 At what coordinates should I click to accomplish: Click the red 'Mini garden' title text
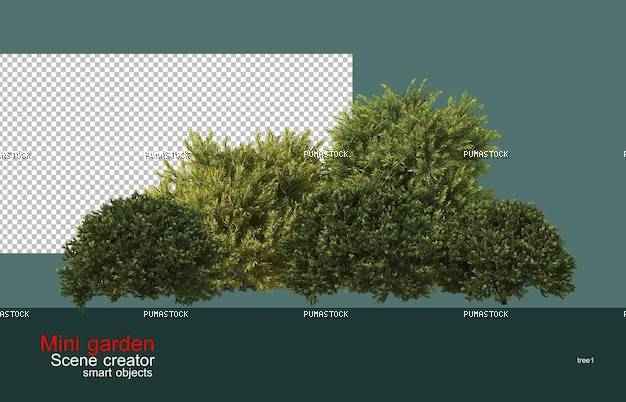(x=97, y=344)
